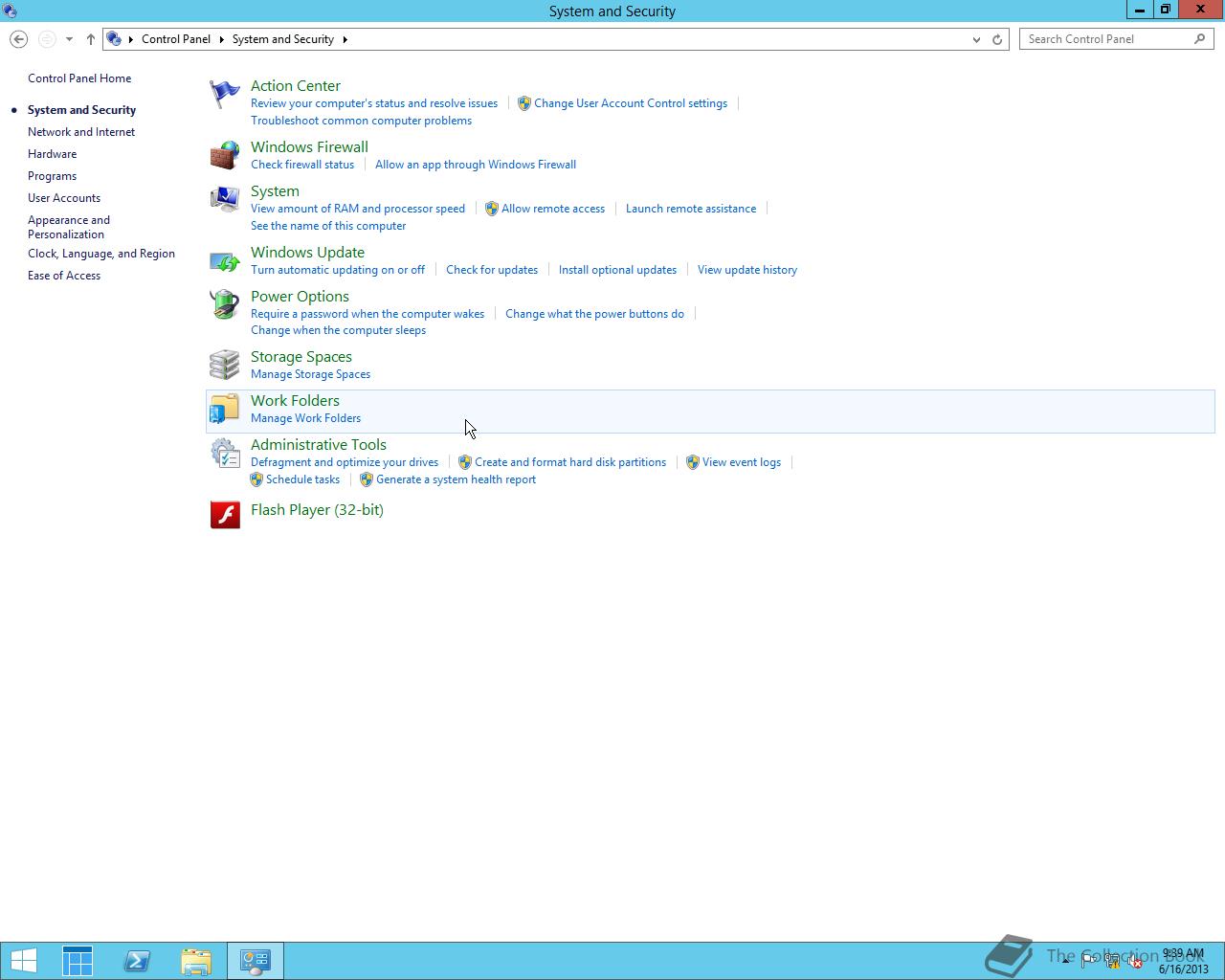Open Server Manager from the taskbar
The height and width of the screenshot is (980, 1225).
78,961
